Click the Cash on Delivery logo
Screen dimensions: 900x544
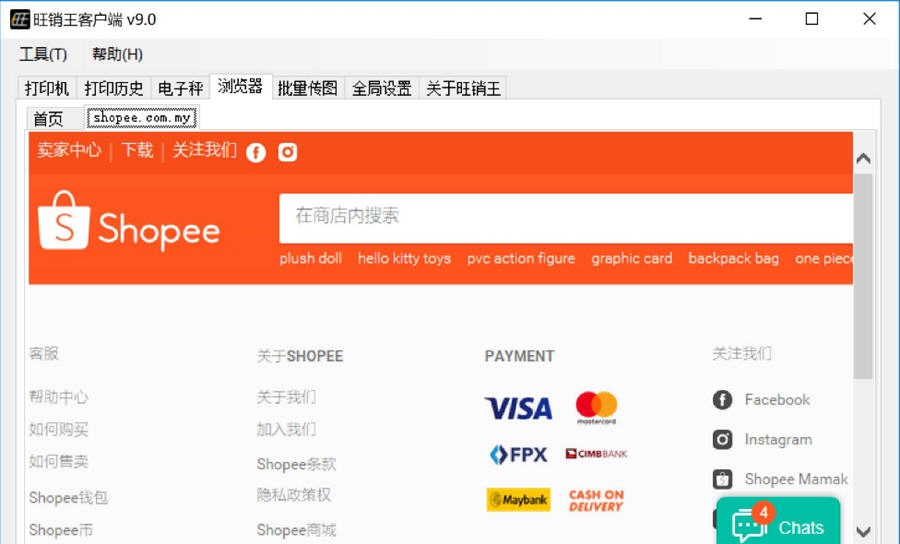pyautogui.click(x=596, y=500)
